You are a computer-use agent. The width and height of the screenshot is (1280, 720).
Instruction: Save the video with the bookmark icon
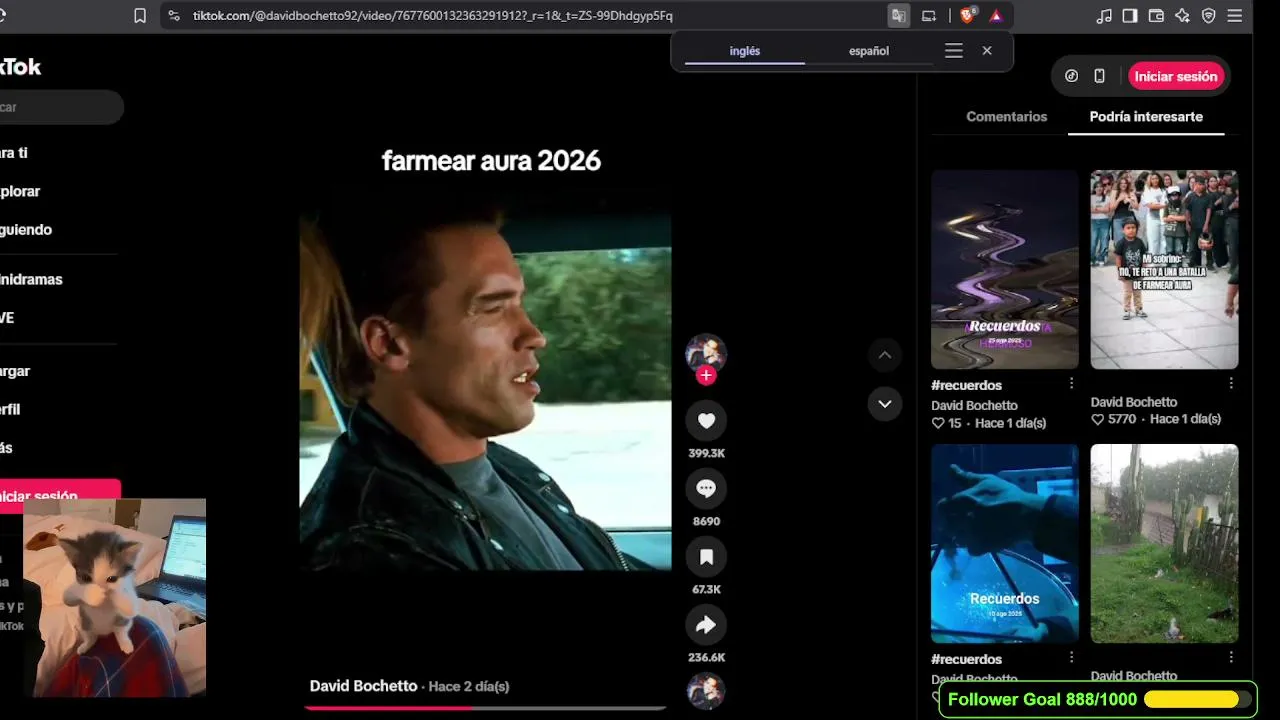coord(706,557)
